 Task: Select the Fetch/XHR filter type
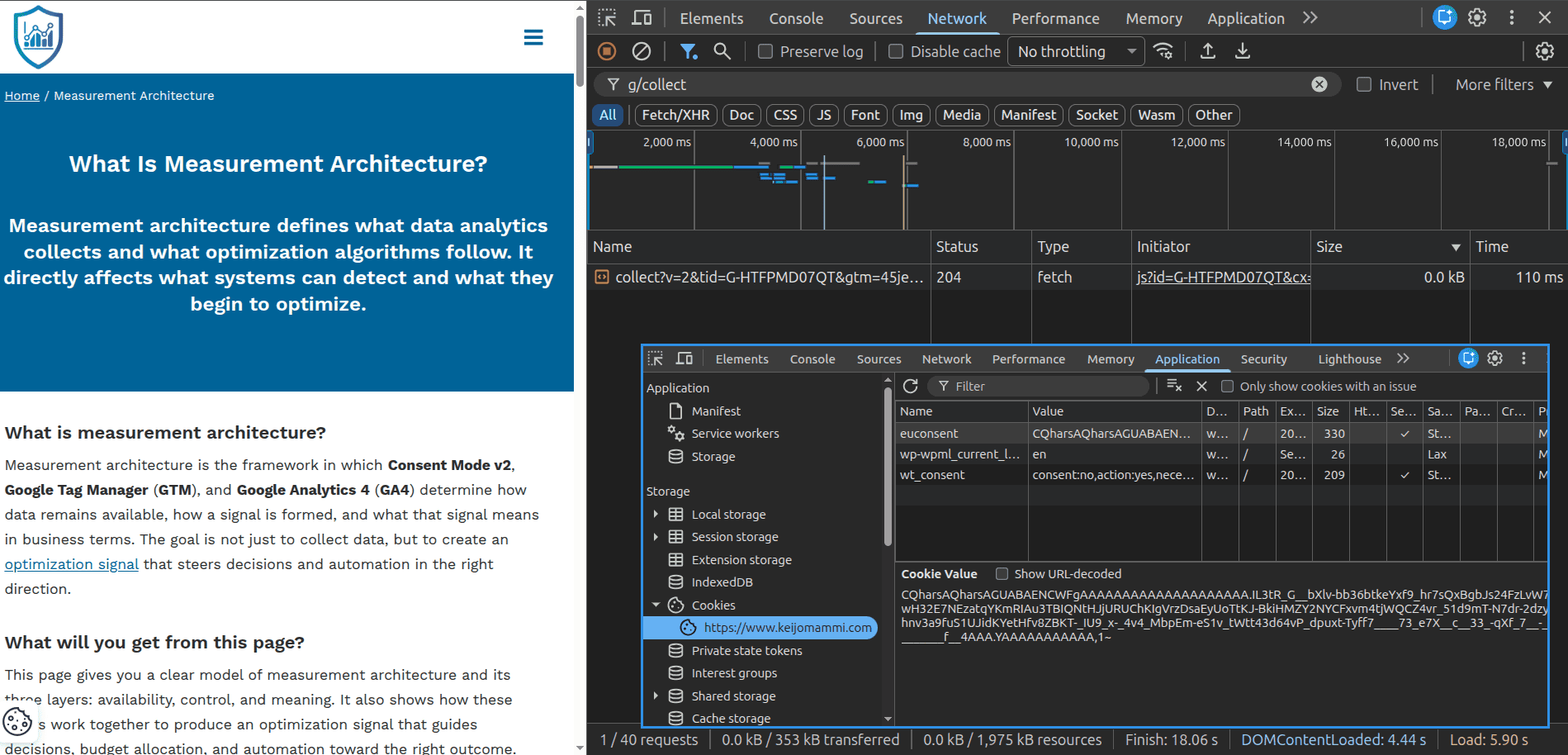click(675, 115)
